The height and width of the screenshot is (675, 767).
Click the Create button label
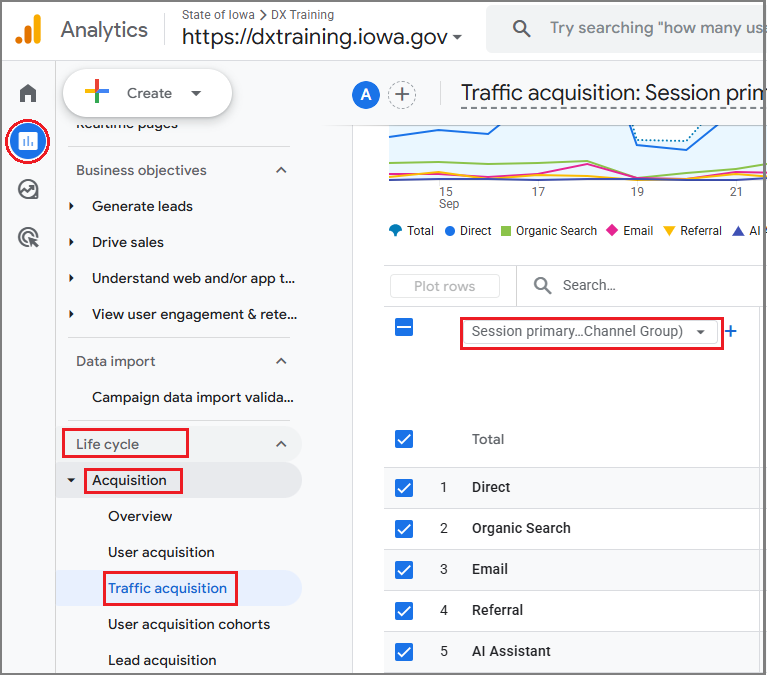point(149,93)
